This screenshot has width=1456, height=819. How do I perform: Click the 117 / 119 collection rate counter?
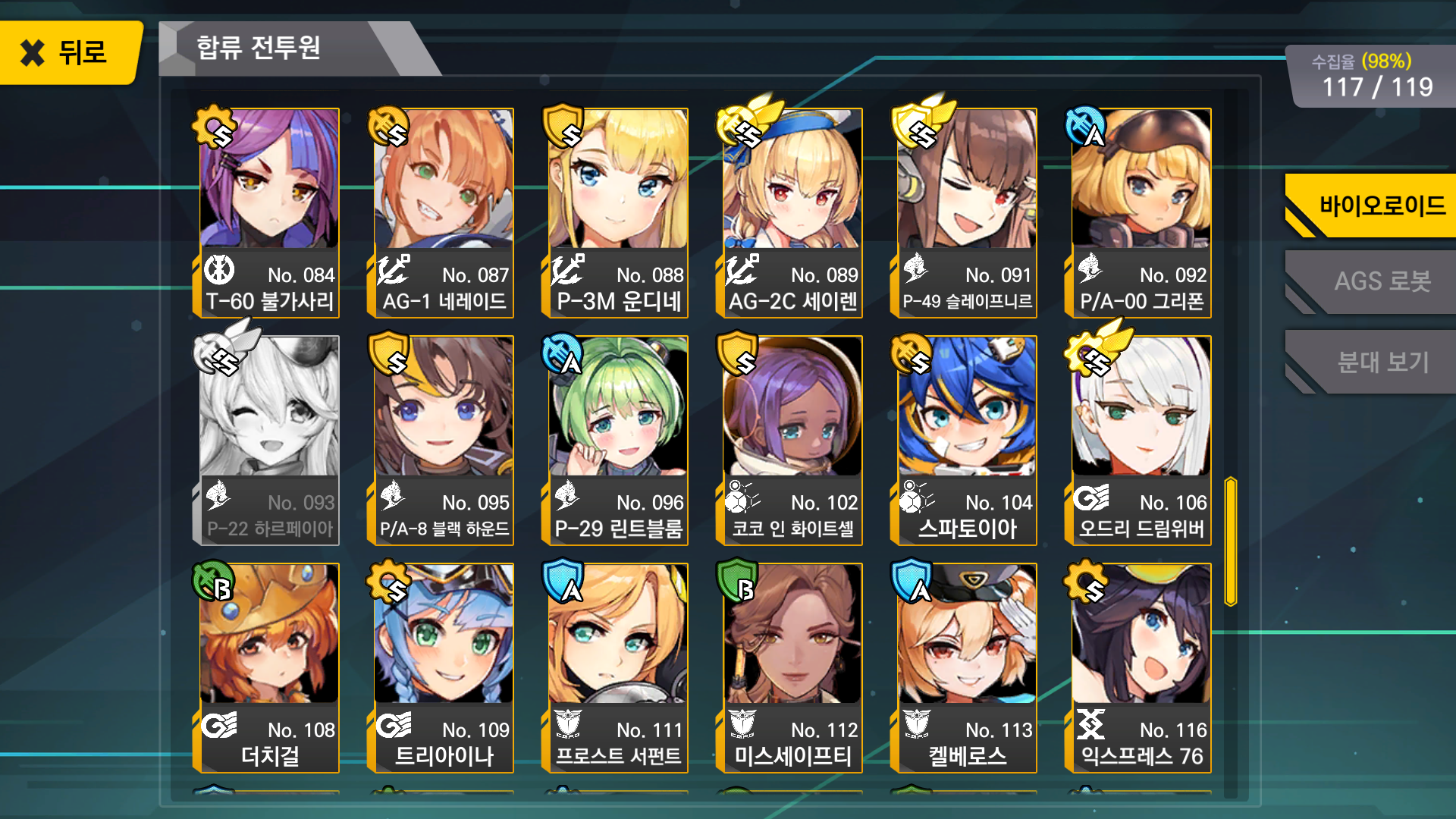pos(1377,87)
